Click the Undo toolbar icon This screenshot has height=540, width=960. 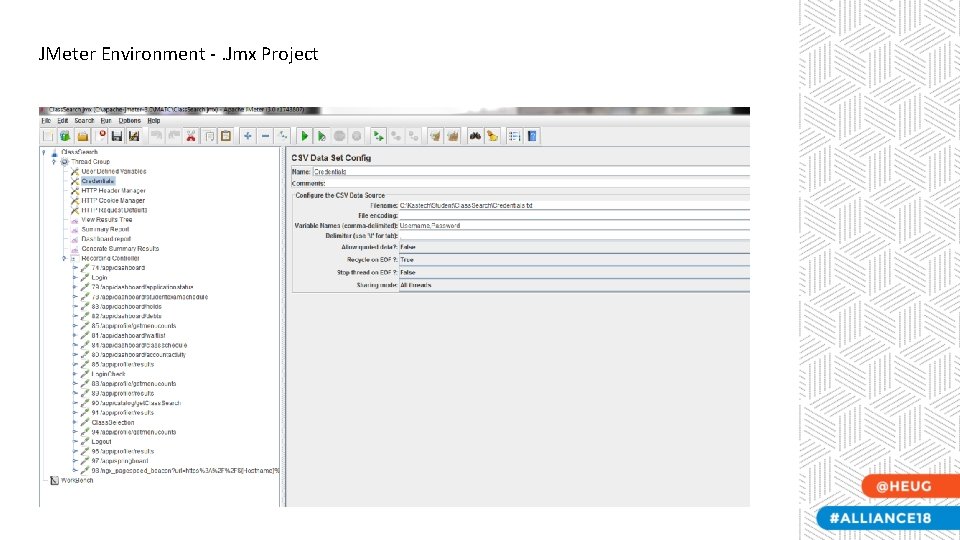click(156, 136)
